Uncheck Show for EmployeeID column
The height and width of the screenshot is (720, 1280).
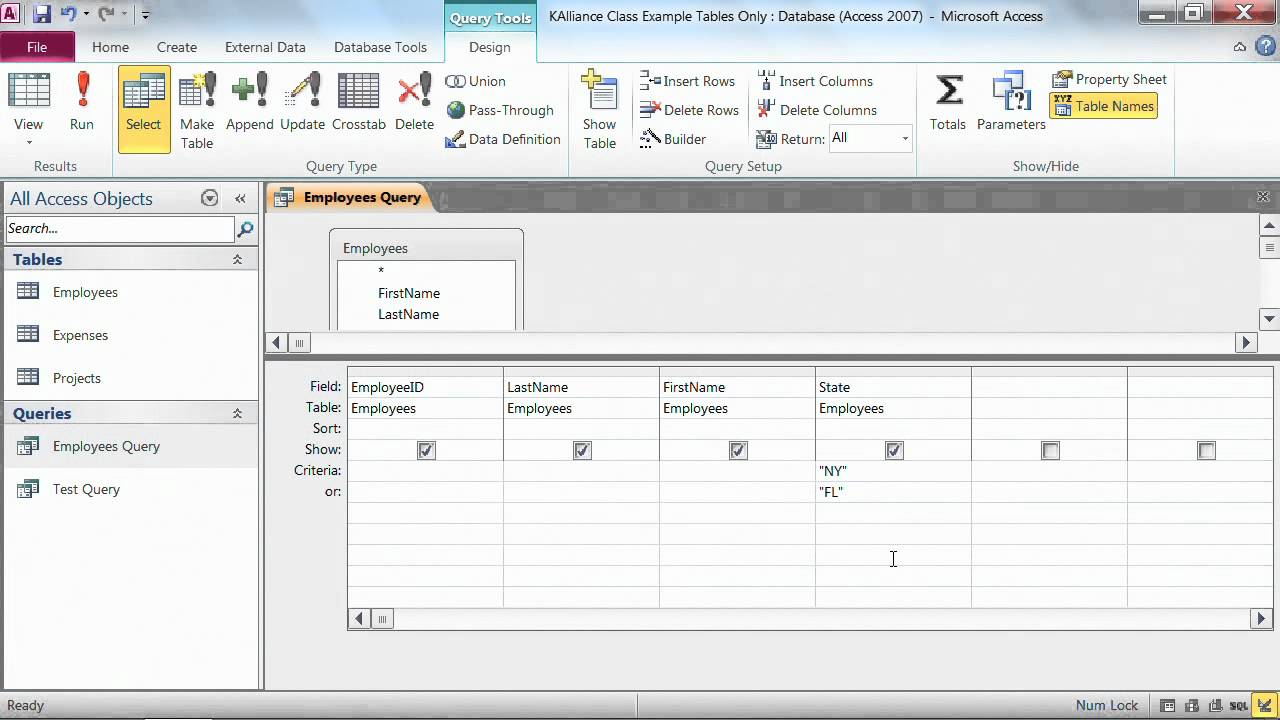[x=426, y=451]
